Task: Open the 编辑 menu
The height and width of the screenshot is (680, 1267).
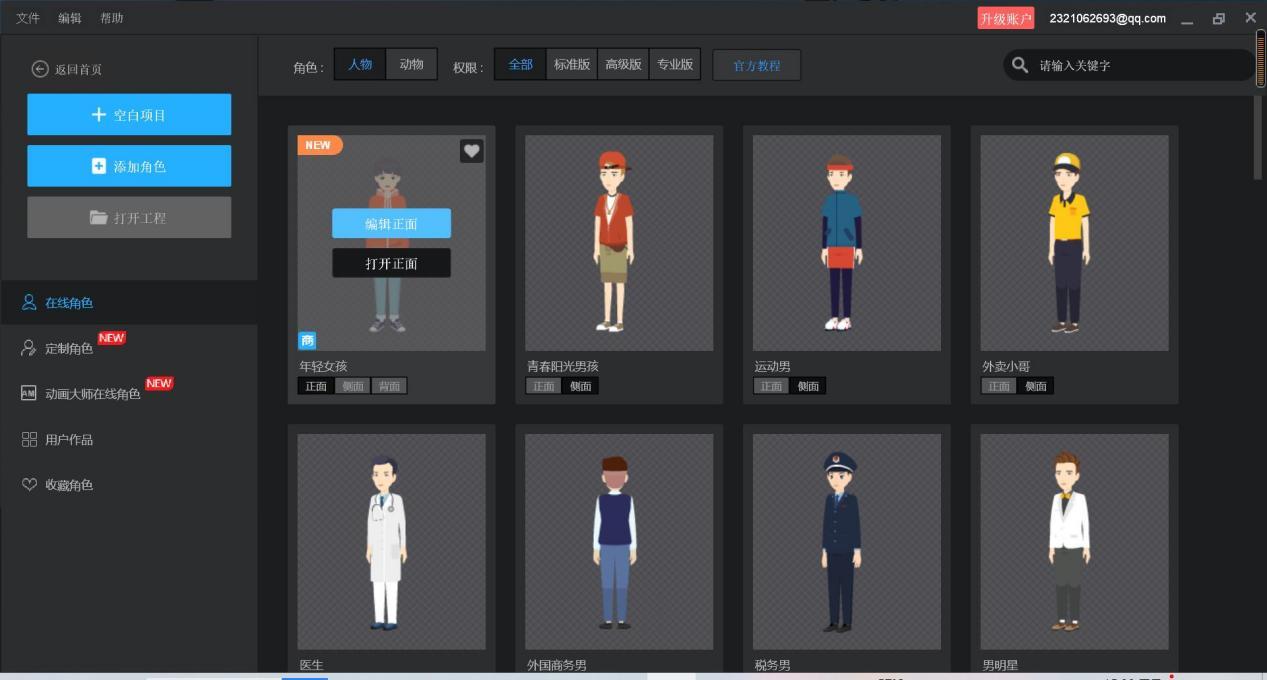Action: click(x=70, y=18)
